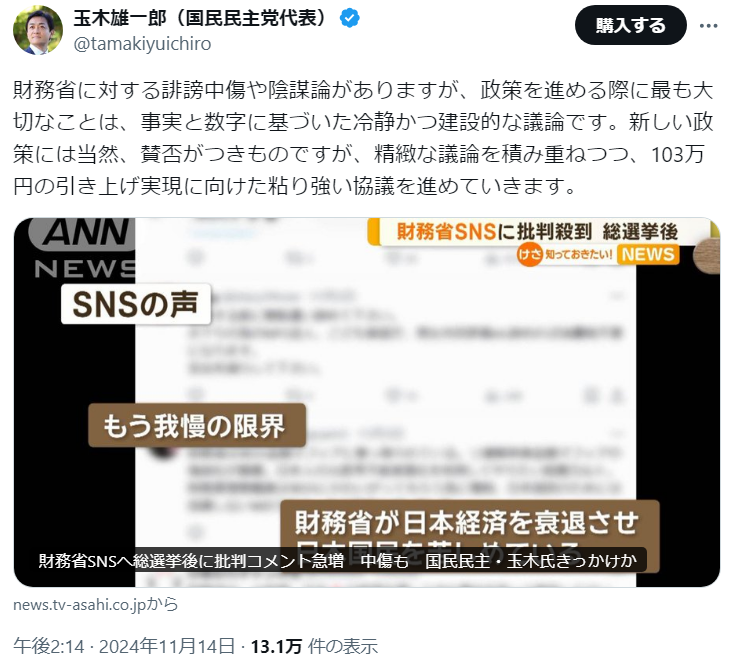Click the card headline caption about 財務省SNS
Image resolution: width=737 pixels, height=667 pixels.
tap(337, 561)
